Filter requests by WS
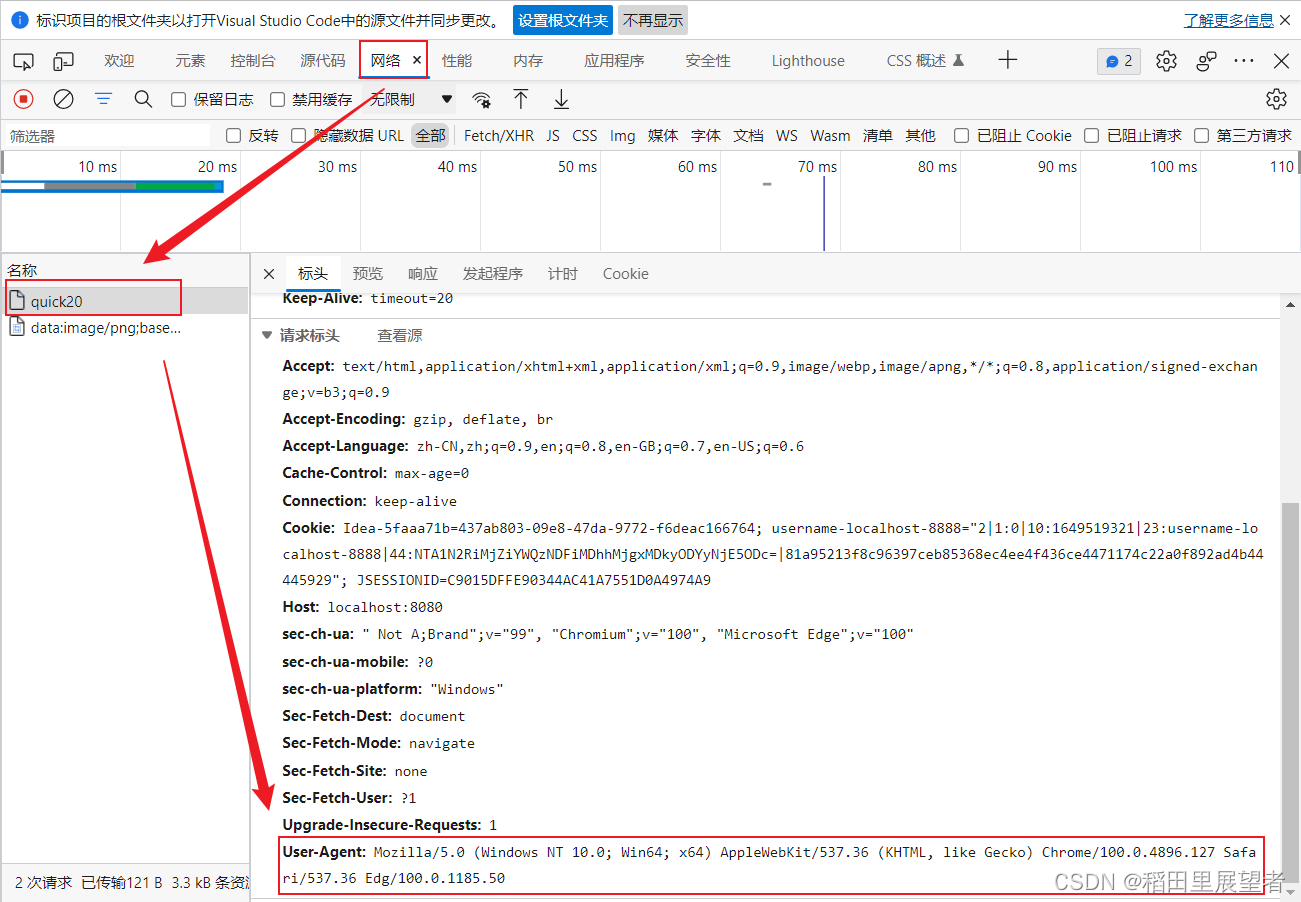The height and width of the screenshot is (902, 1301). coord(787,136)
